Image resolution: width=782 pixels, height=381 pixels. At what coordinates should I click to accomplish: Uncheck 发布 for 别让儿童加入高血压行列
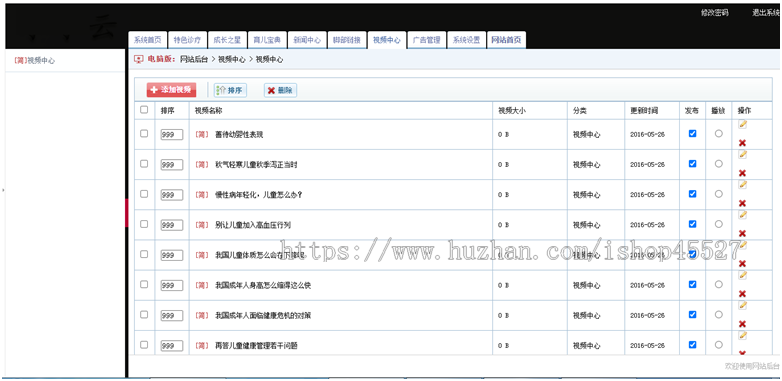pos(692,224)
